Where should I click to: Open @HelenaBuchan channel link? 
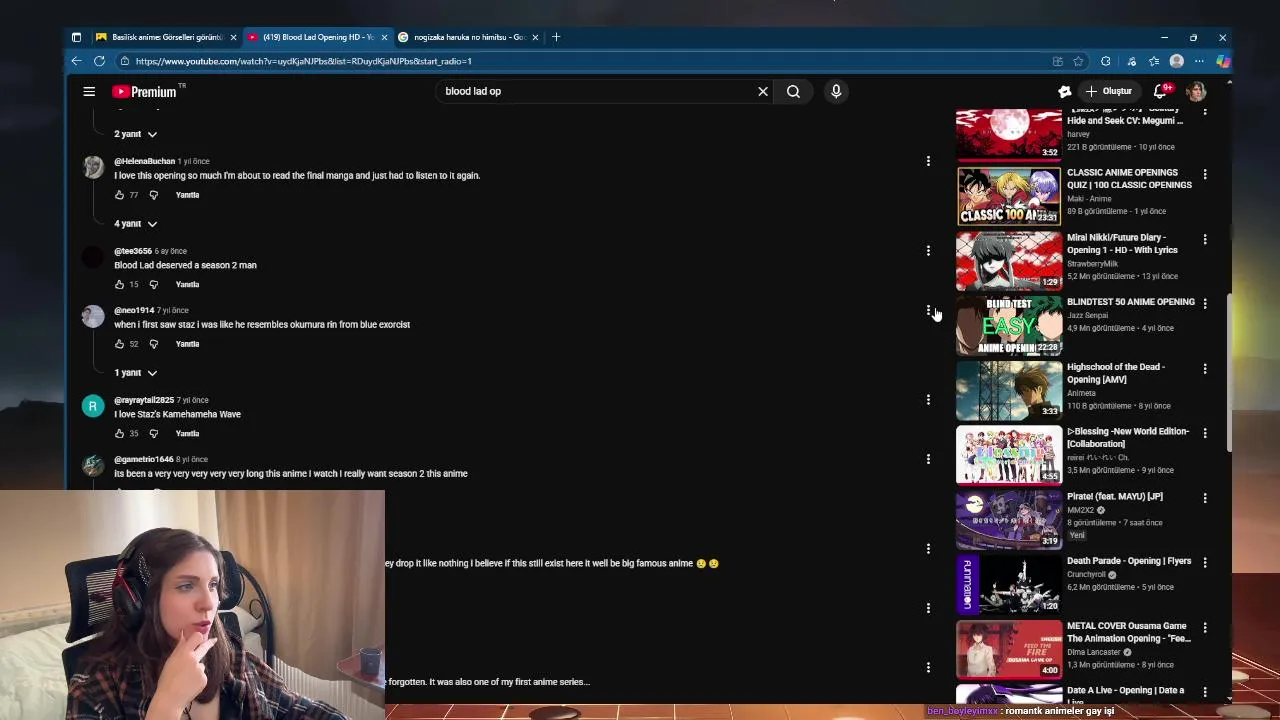[x=144, y=161]
